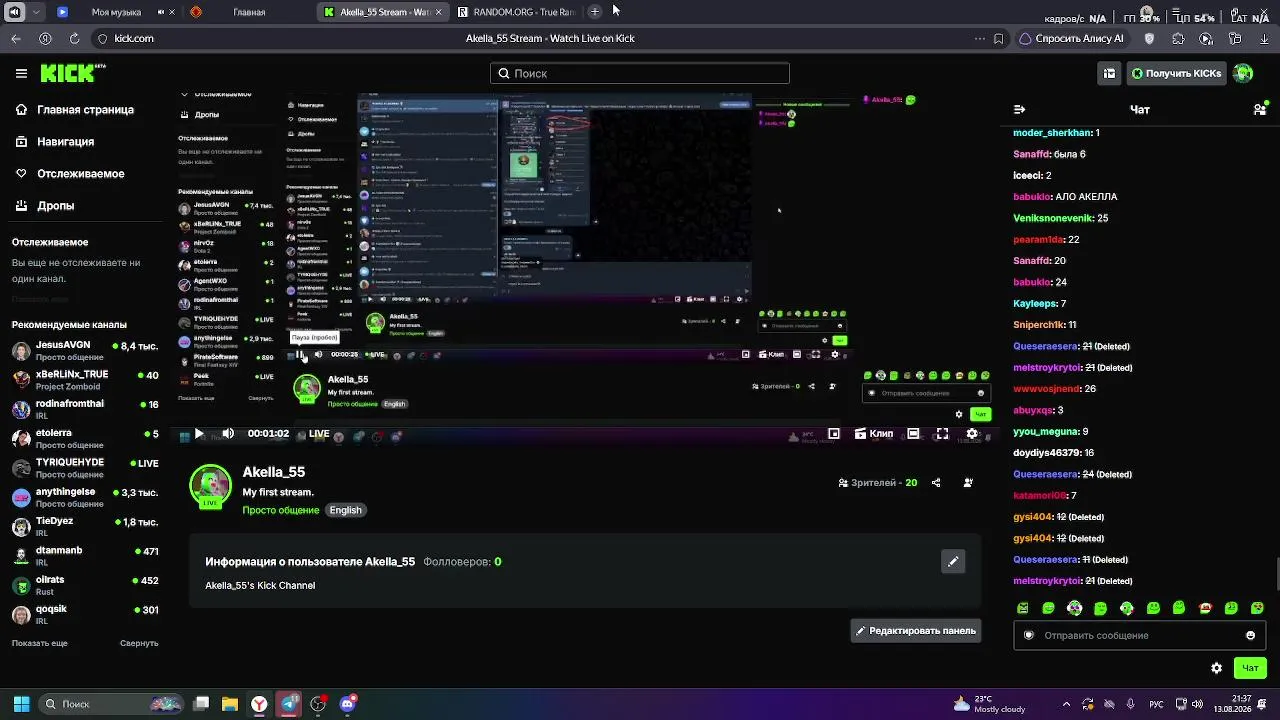Open rodinafromthai recommended channel
This screenshot has height=720, width=1280.
pyautogui.click(x=85, y=410)
